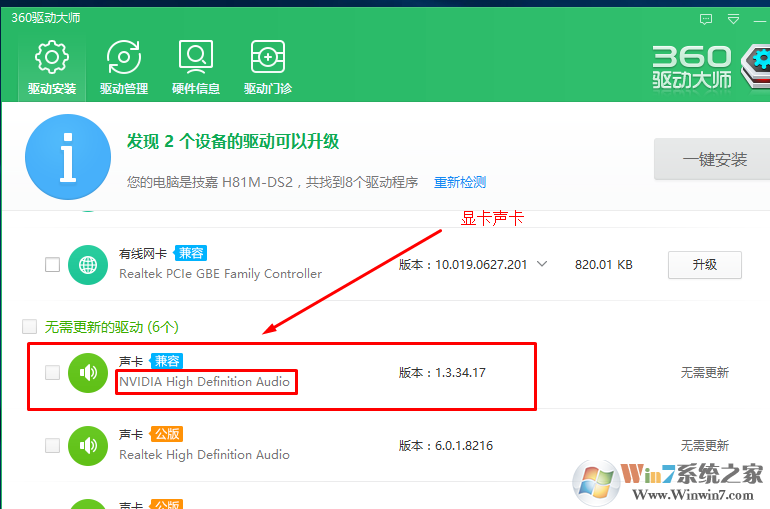The width and height of the screenshot is (770, 509).
Task: Select the NVIDIA High Definition Audio checkbox
Action: click(52, 373)
